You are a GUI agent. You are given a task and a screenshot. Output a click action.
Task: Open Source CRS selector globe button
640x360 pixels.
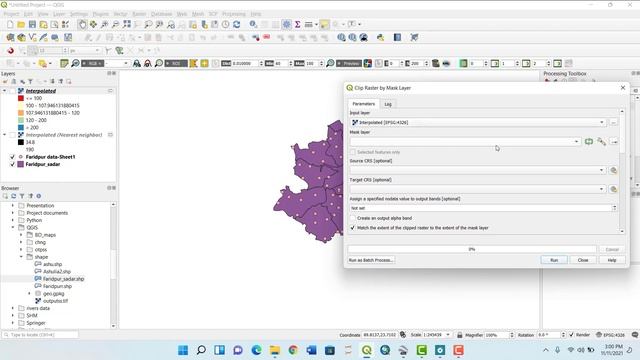(613, 170)
